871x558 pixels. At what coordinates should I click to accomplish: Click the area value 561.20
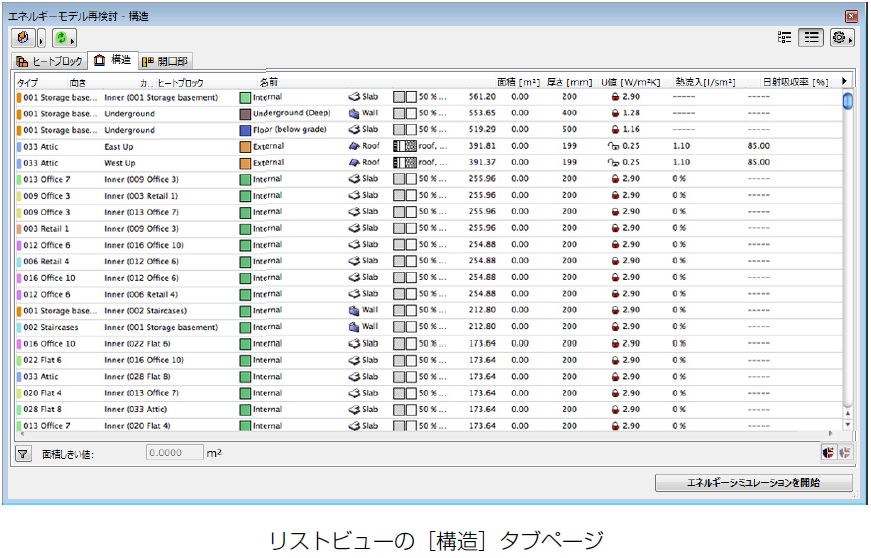tap(482, 97)
